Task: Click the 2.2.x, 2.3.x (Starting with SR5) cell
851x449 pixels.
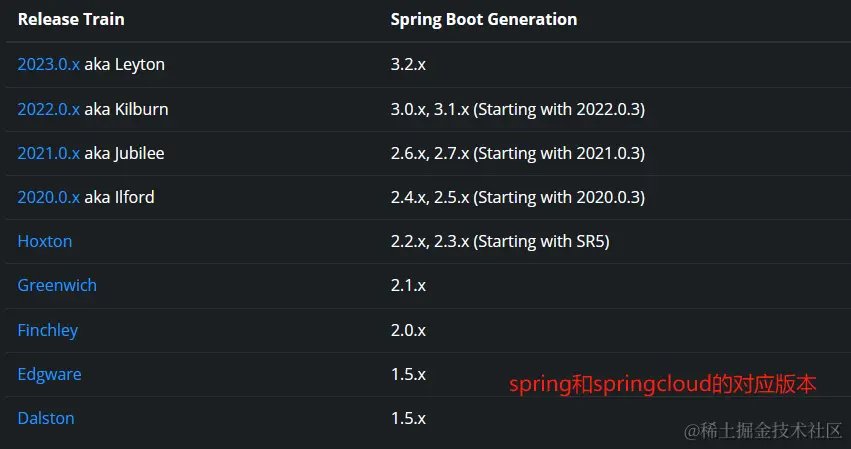Action: [500, 241]
